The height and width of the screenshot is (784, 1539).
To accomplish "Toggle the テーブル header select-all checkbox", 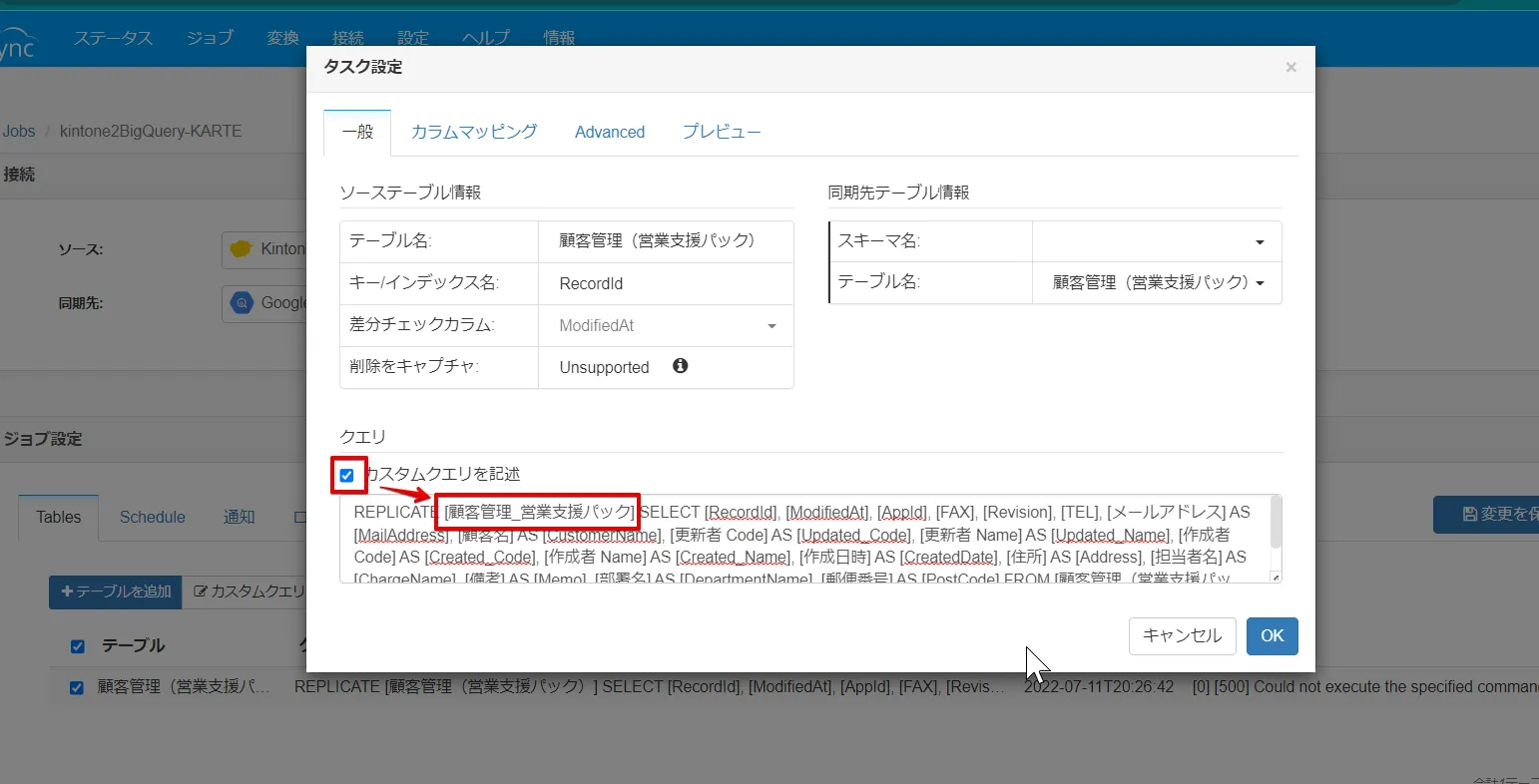I will tap(77, 646).
